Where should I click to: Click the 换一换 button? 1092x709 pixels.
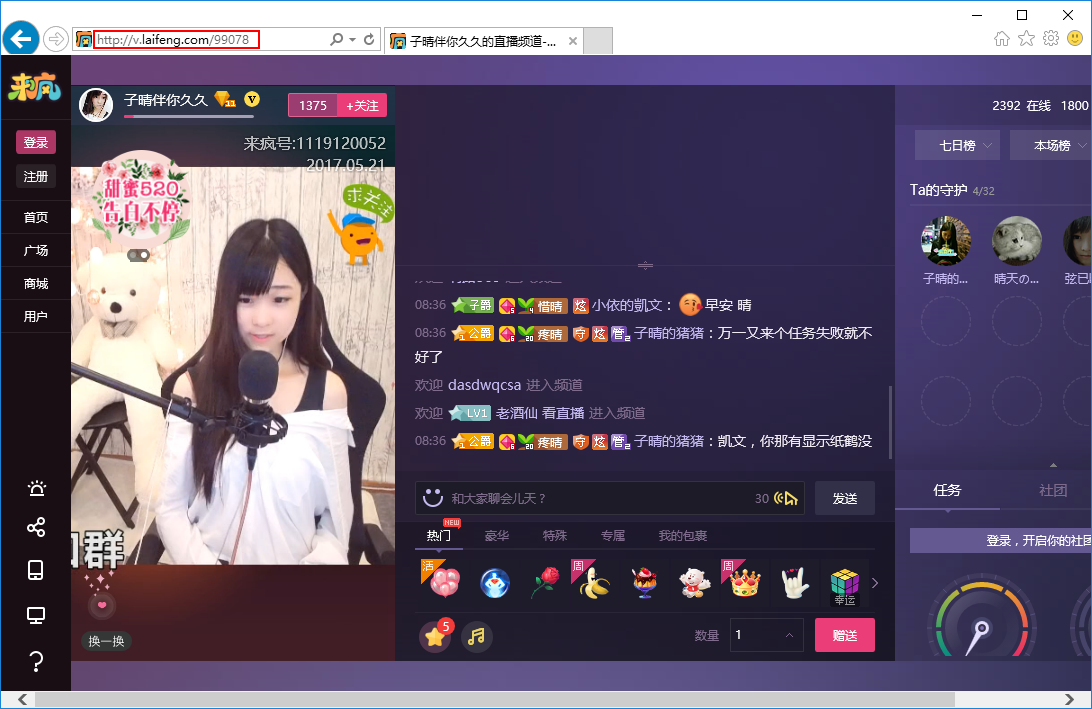point(107,641)
